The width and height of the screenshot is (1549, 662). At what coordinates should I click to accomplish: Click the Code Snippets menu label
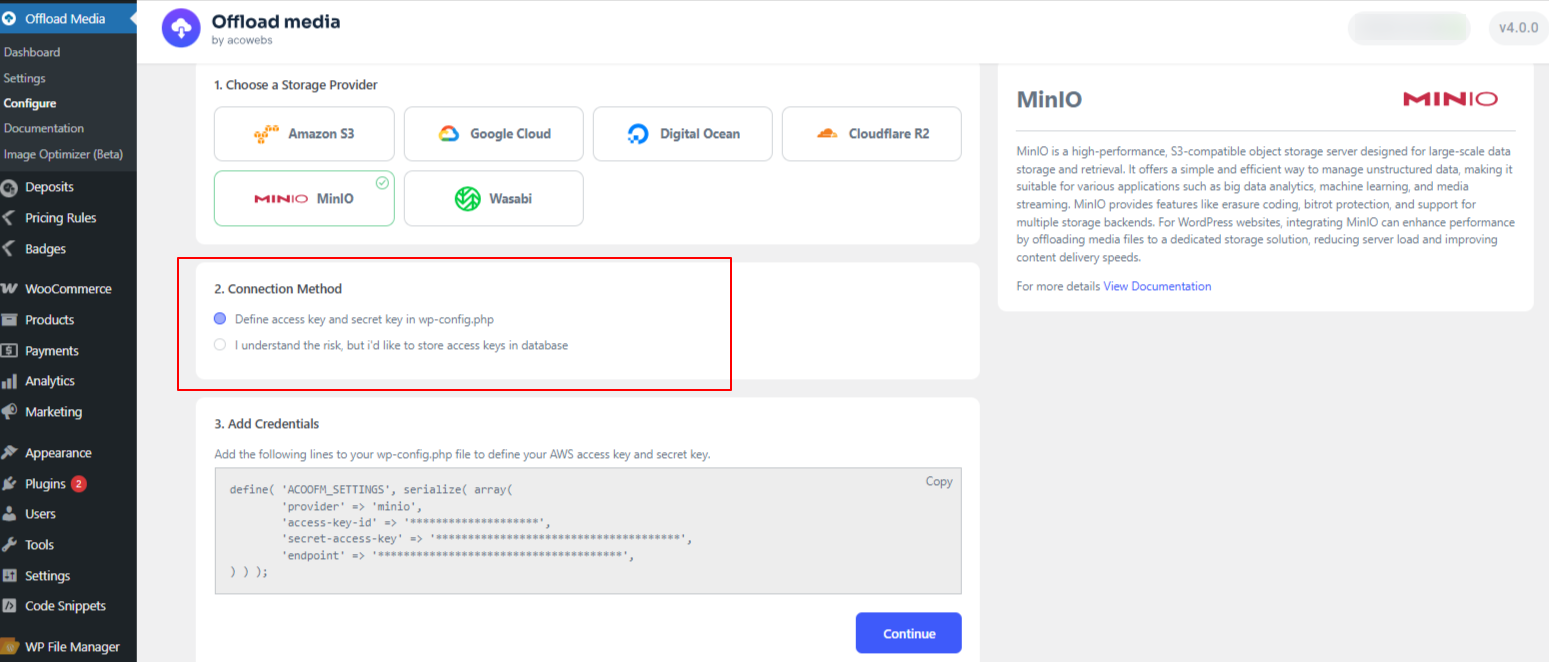coord(65,606)
